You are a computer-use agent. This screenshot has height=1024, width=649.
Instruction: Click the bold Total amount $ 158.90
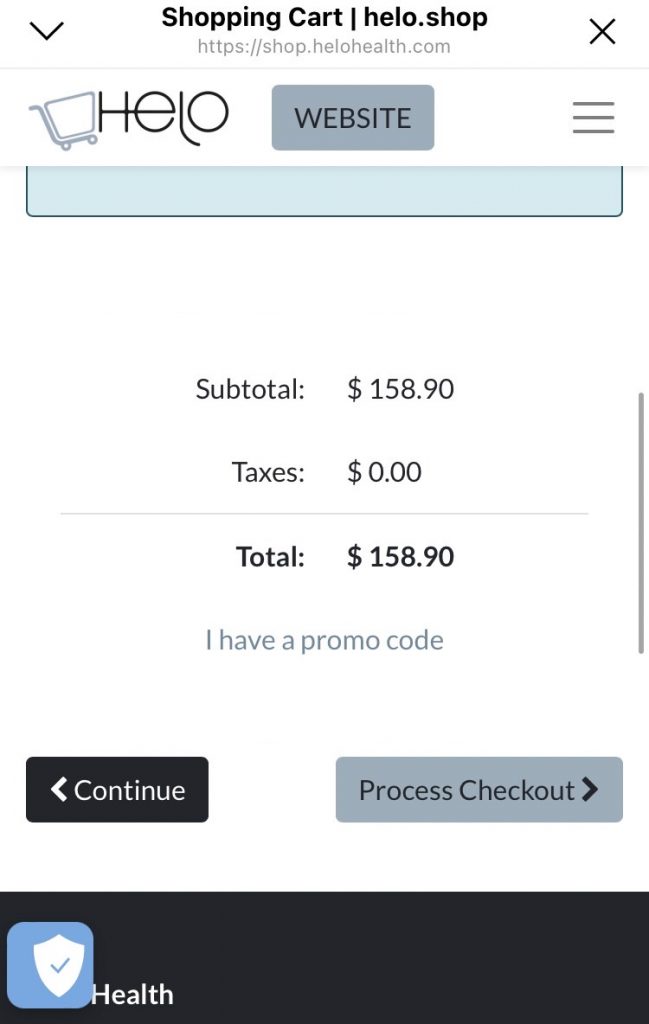pyautogui.click(x=400, y=557)
